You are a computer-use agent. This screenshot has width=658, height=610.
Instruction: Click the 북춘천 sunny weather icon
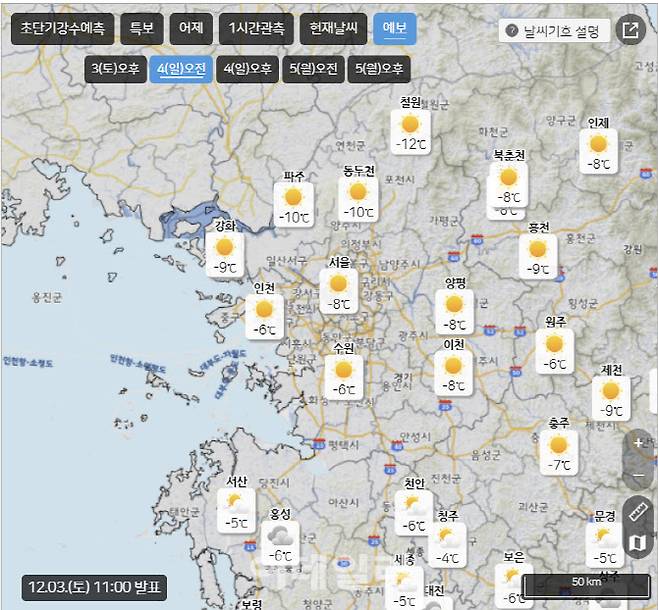pos(509,177)
